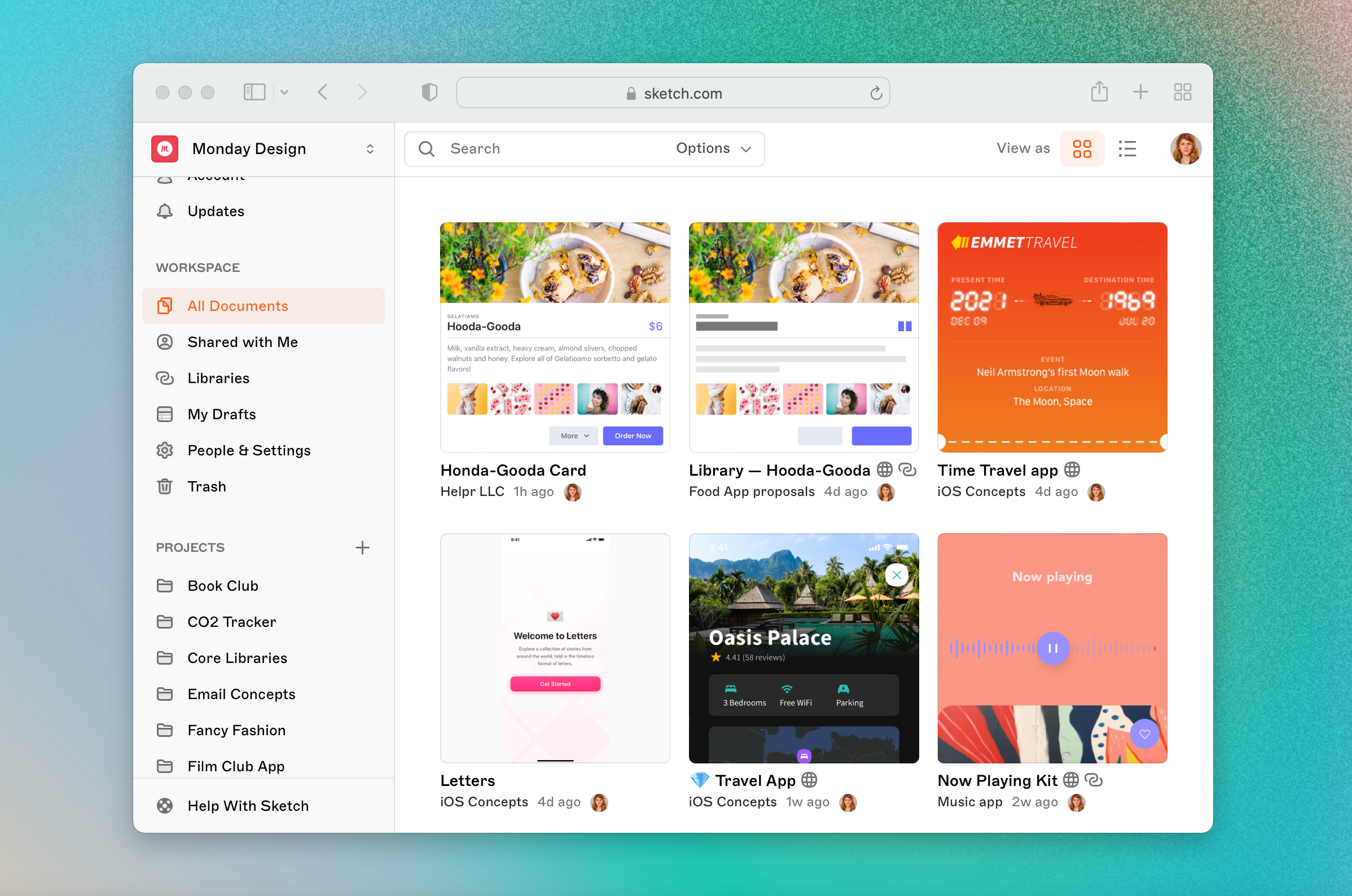The height and width of the screenshot is (896, 1352).
Task: Open People & Settings gear icon
Action: (x=165, y=450)
